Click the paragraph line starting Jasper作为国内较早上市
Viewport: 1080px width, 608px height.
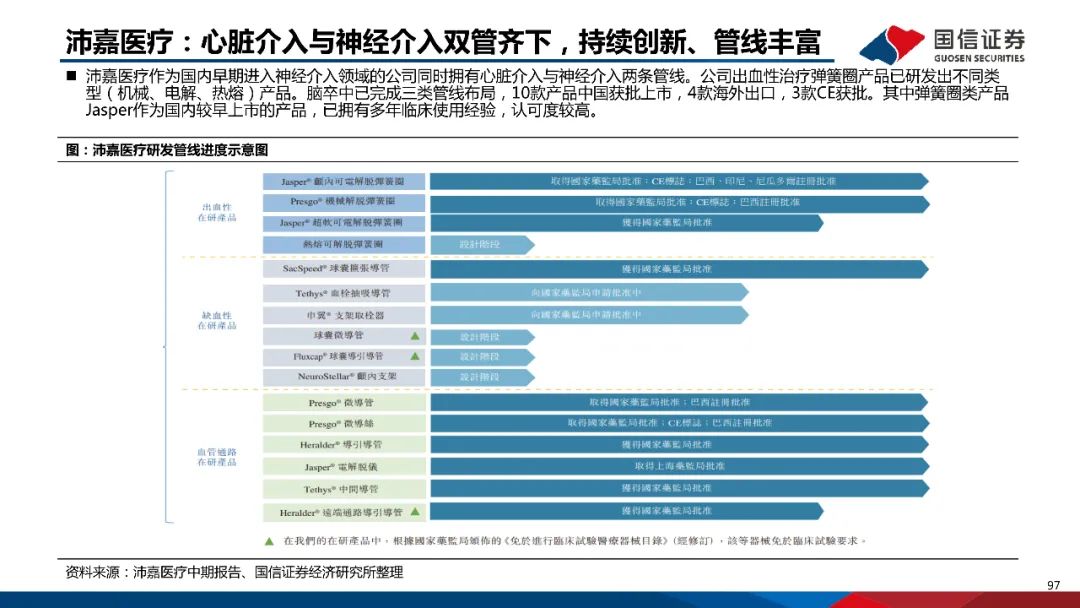(341, 110)
